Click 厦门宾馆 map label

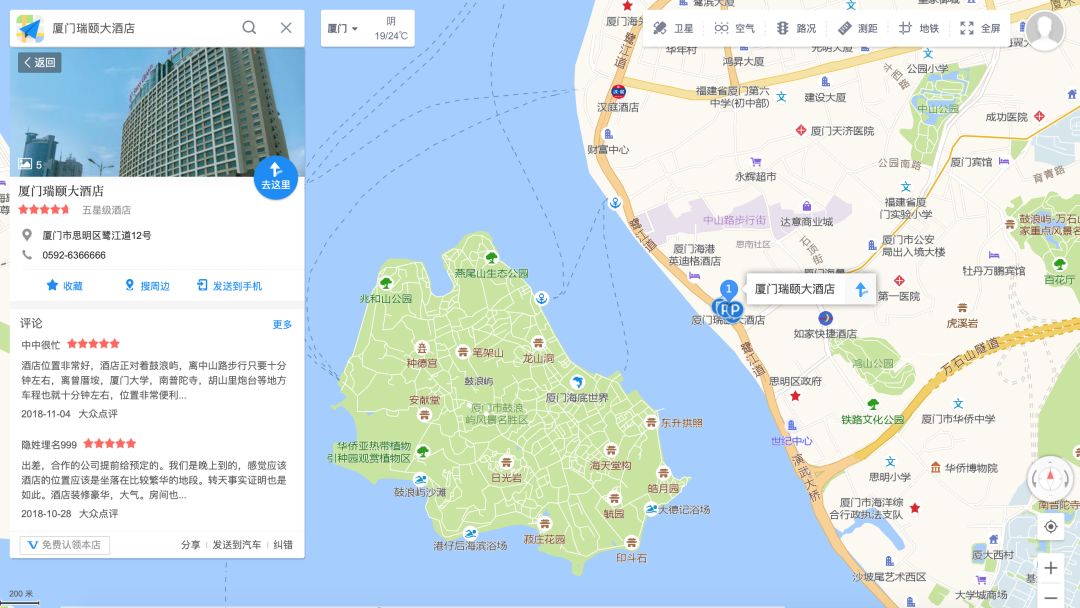click(x=971, y=162)
